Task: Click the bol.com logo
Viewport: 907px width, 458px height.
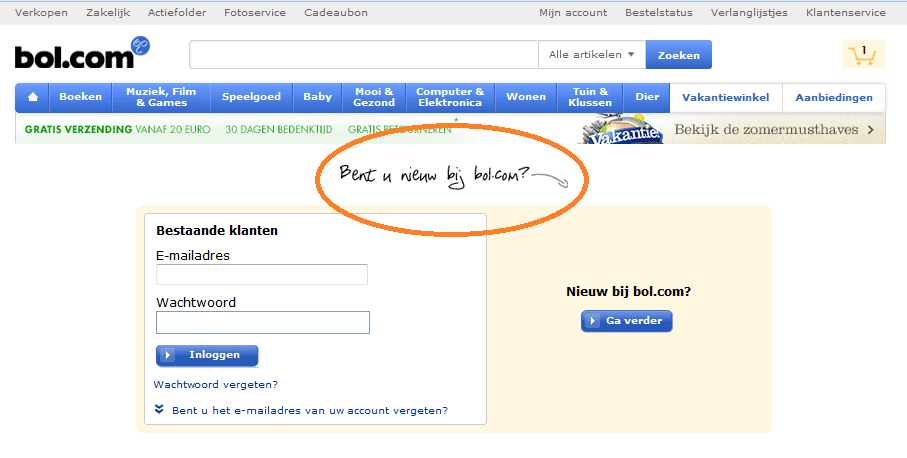Action: (82, 53)
